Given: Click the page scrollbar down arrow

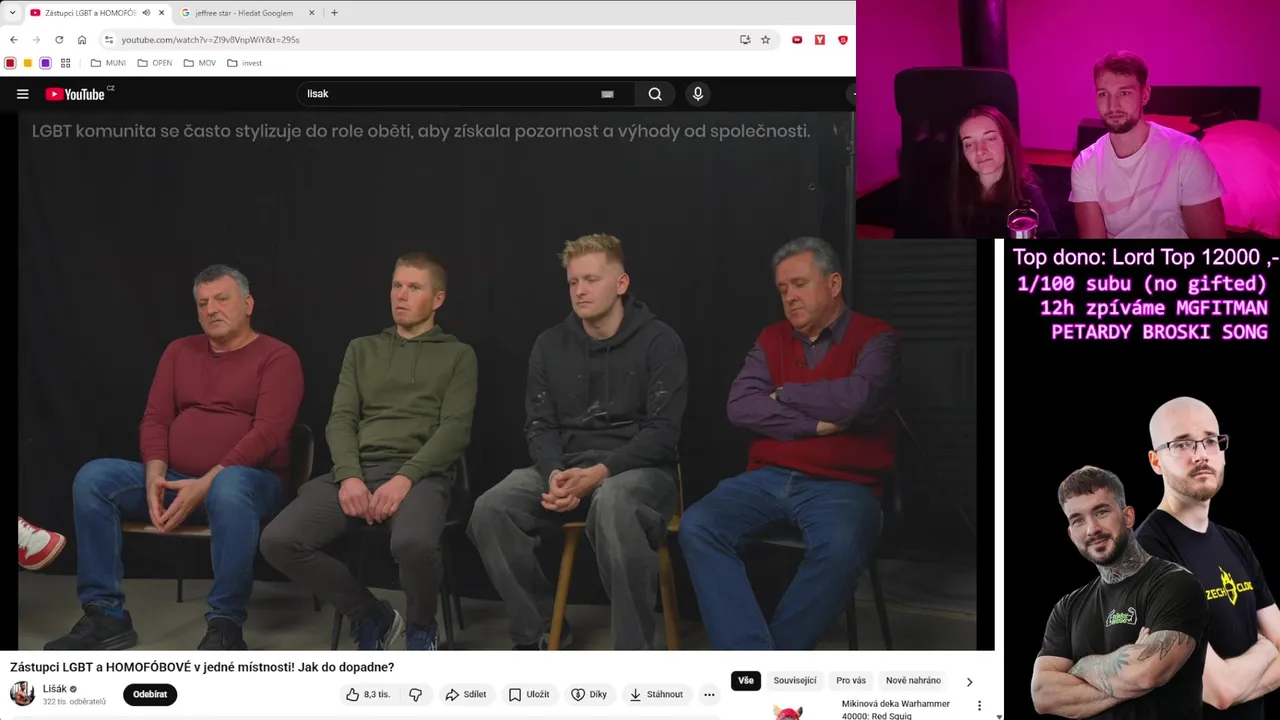Looking at the screenshot, I should click(x=1000, y=716).
